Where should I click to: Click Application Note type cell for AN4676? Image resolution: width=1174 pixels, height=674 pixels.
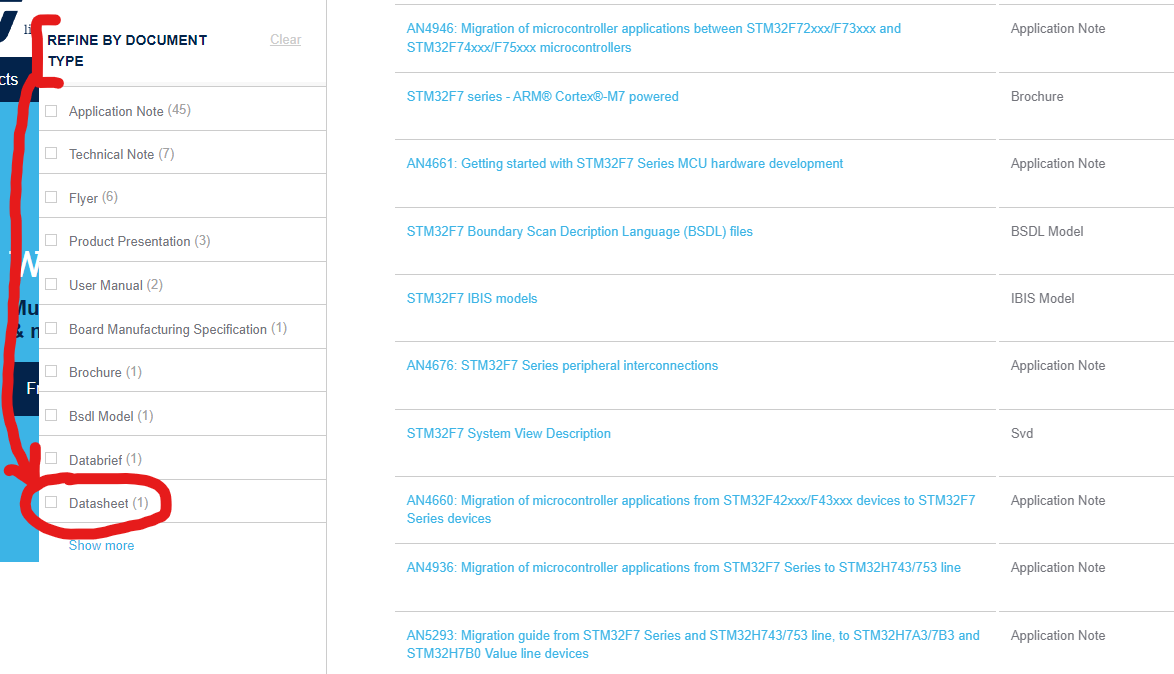point(1057,365)
